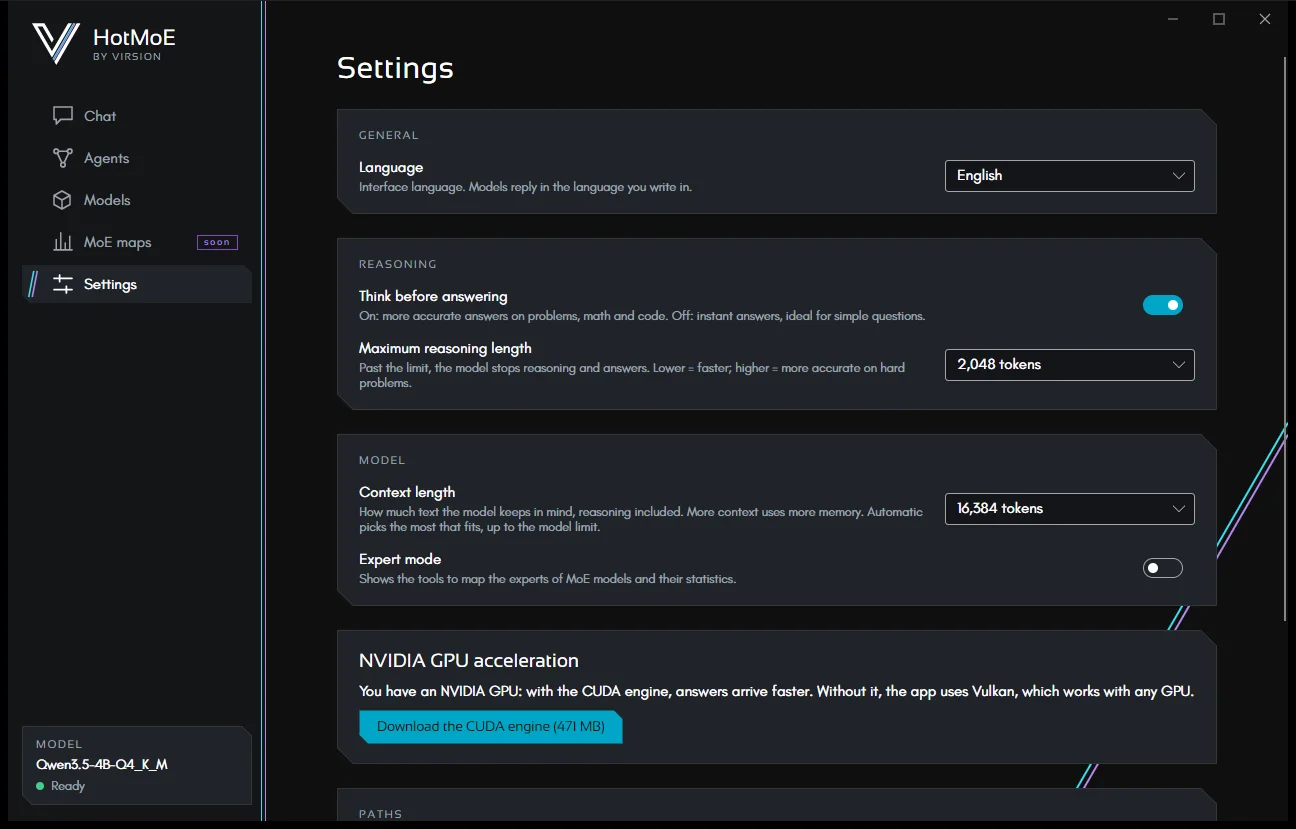The height and width of the screenshot is (829, 1296).
Task: Click the Maximum reasoning length label
Action: click(445, 349)
